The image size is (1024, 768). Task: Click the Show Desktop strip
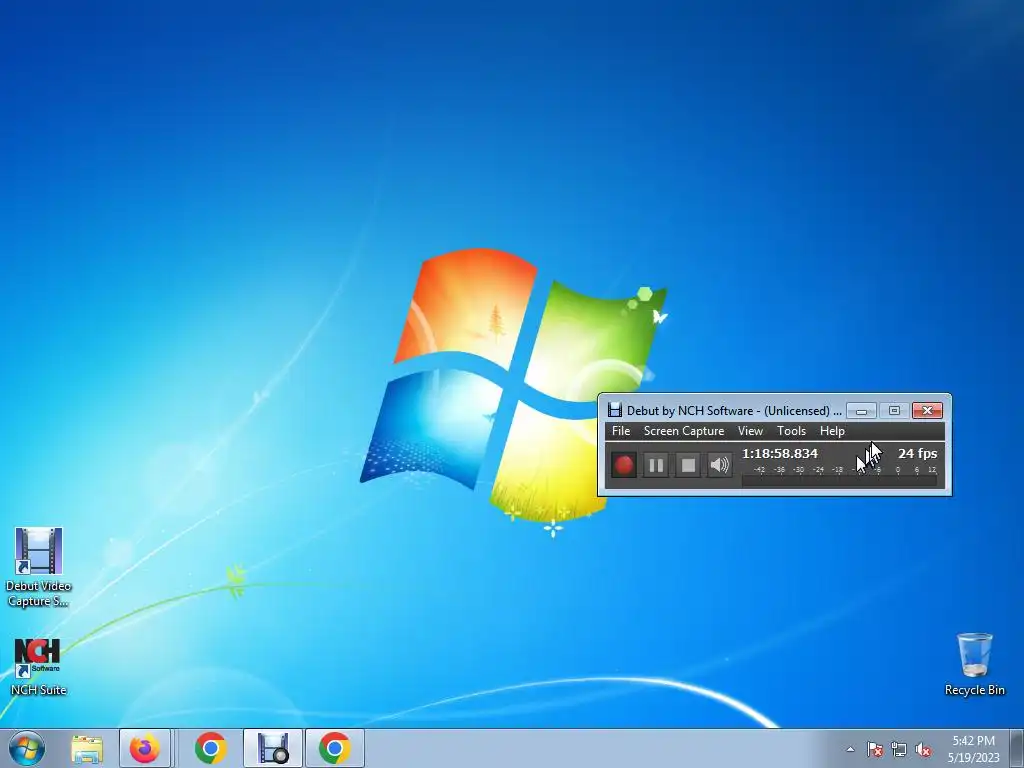click(x=1017, y=748)
